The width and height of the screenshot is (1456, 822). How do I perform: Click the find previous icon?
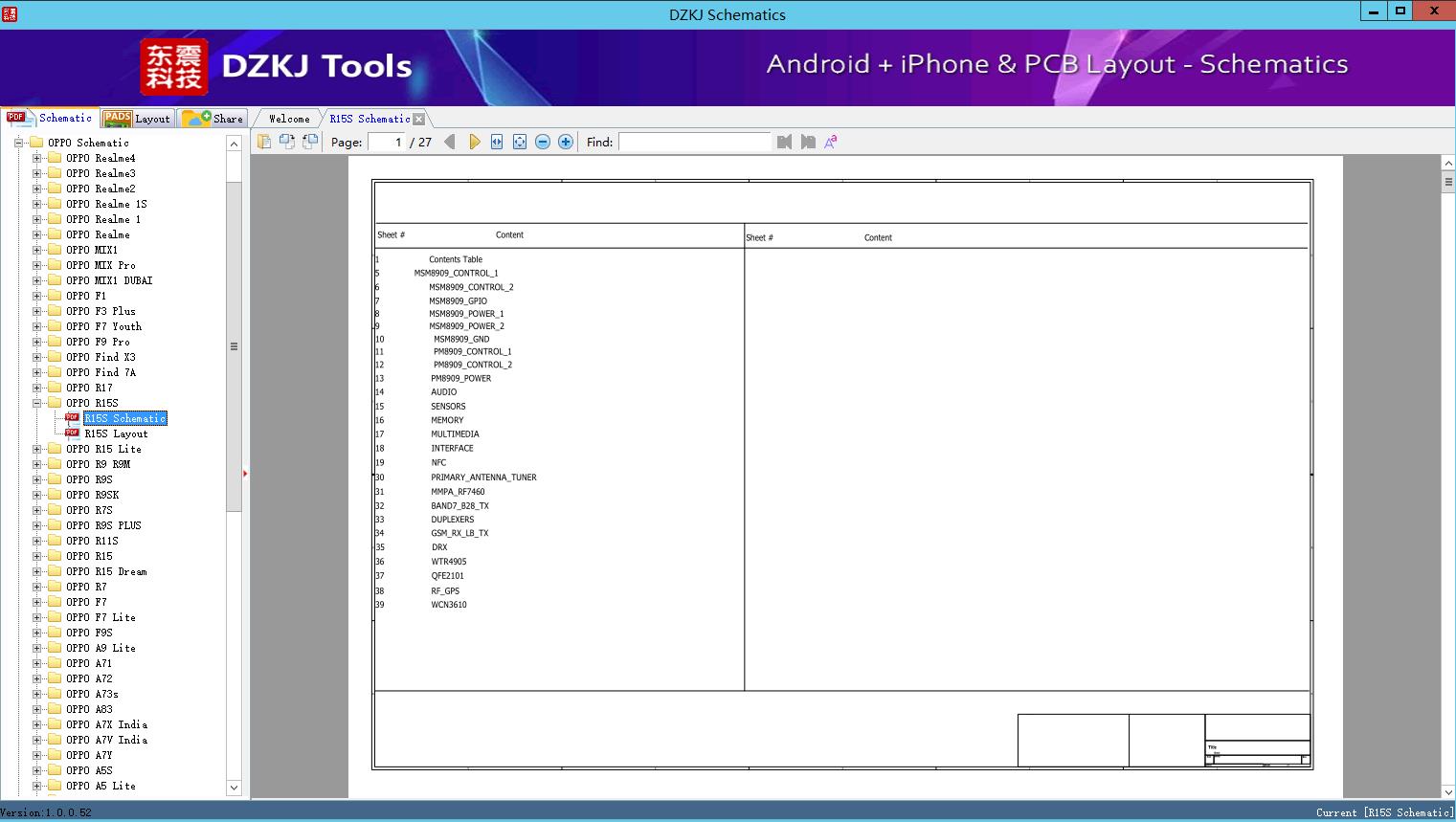(x=784, y=142)
